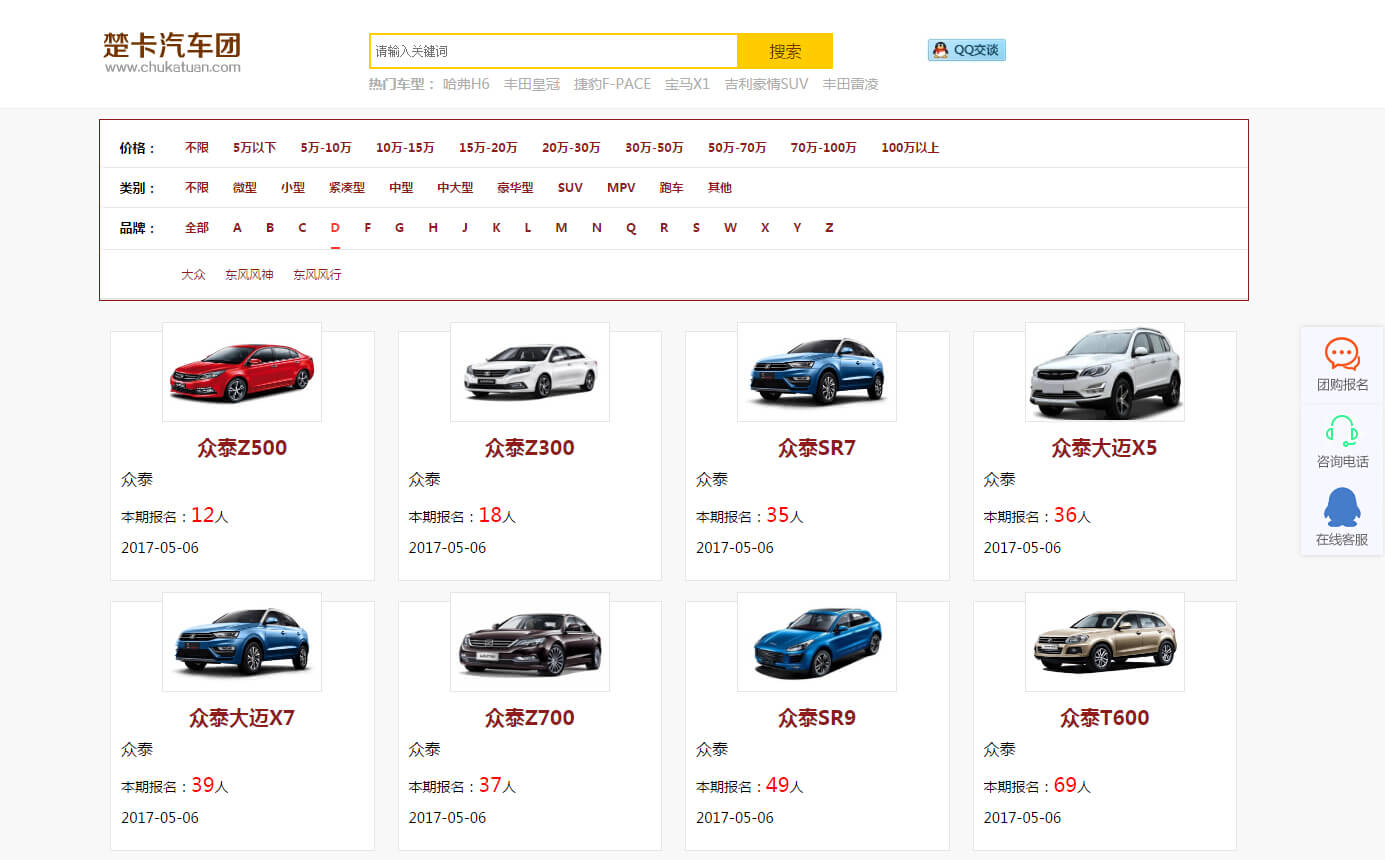Select price filter 5万以下
1385x860 pixels.
click(x=255, y=148)
